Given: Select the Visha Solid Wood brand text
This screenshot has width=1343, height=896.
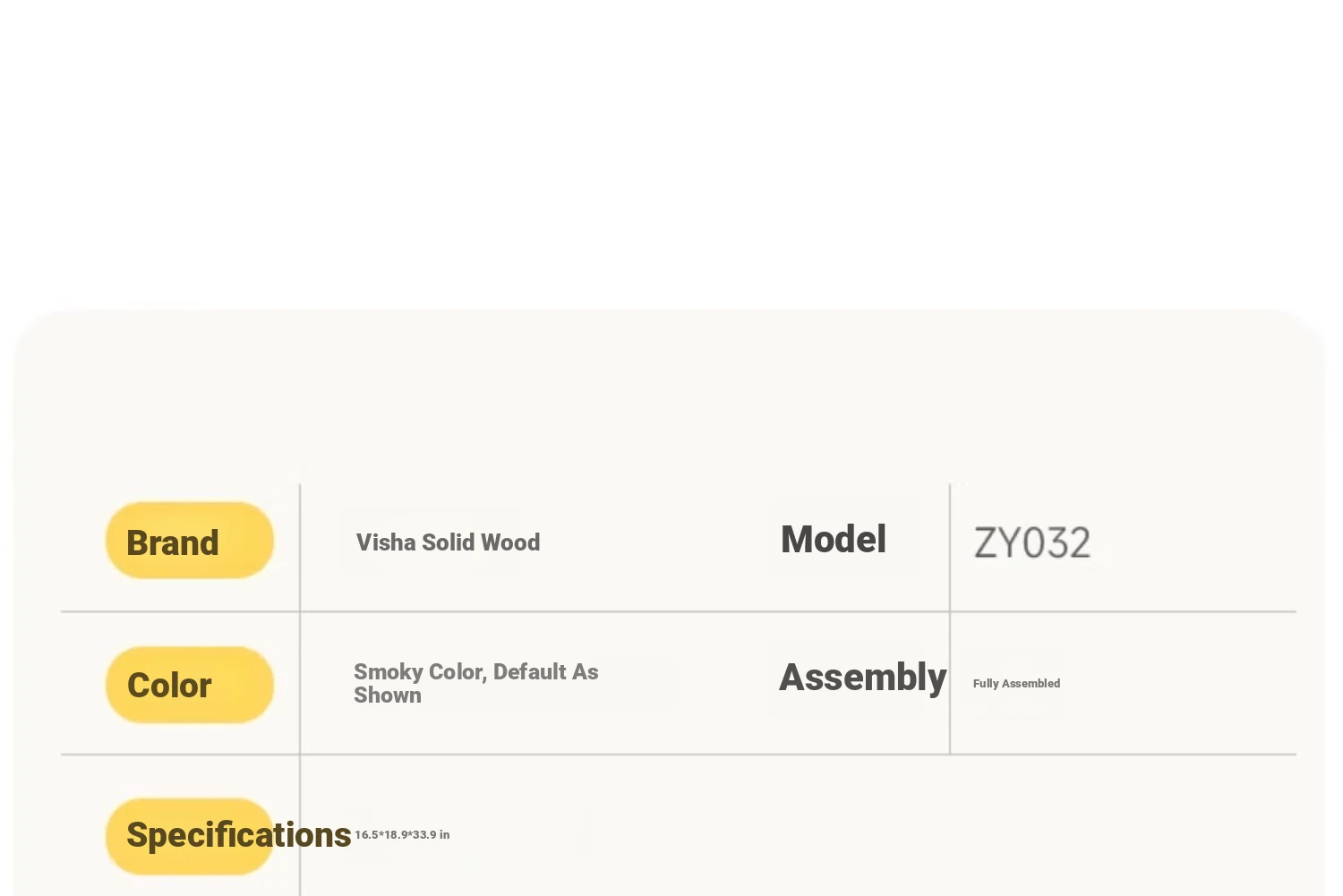Looking at the screenshot, I should [448, 542].
